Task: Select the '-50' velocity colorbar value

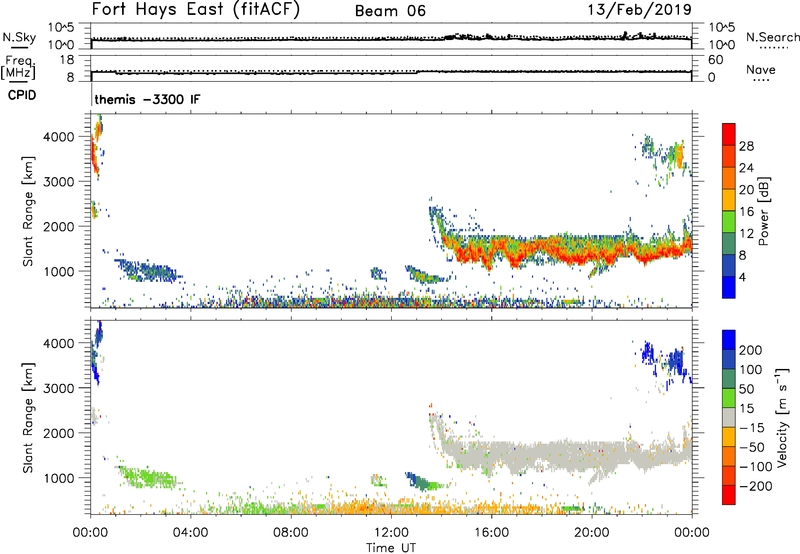Action: (751, 447)
